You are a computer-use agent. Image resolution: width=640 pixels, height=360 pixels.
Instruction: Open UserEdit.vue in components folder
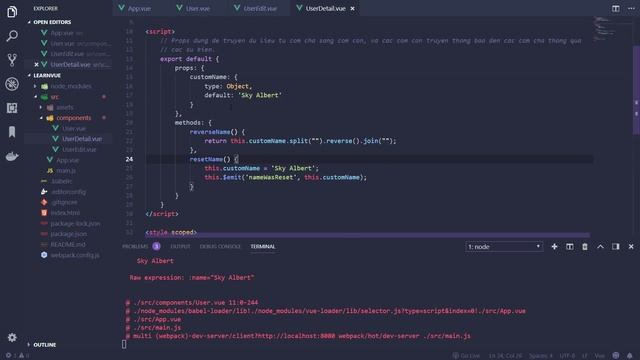[79, 149]
